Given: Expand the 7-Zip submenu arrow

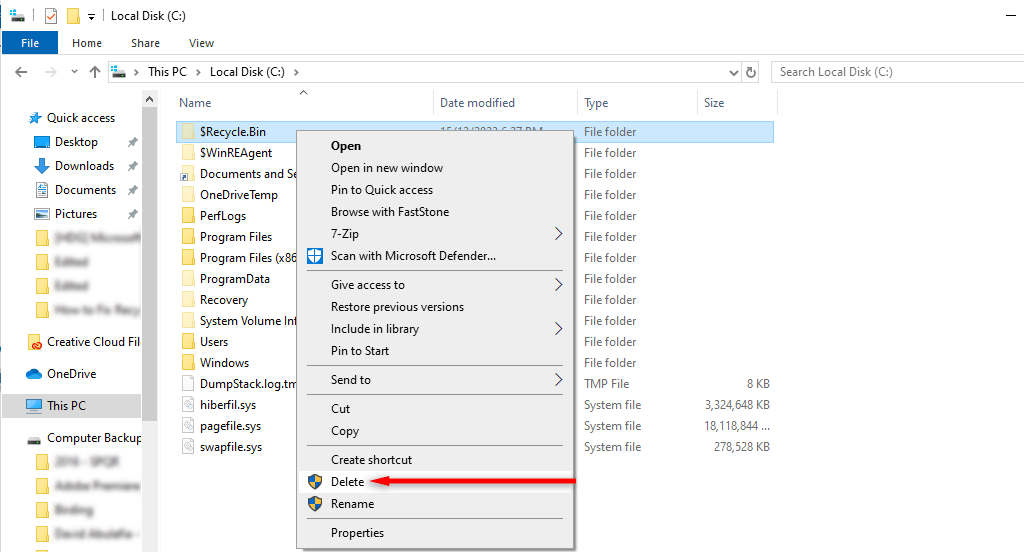Looking at the screenshot, I should coord(558,234).
